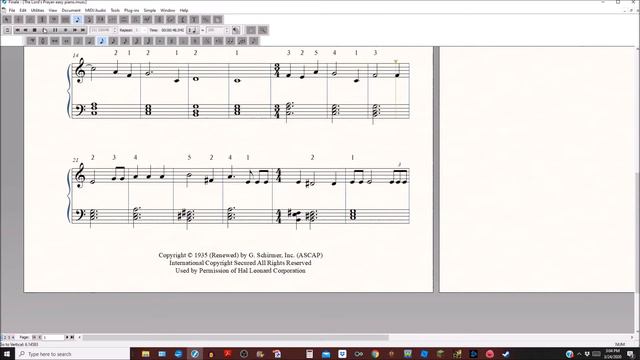640x360 pixels.
Task: Go to the next page button
Action: (67, 338)
